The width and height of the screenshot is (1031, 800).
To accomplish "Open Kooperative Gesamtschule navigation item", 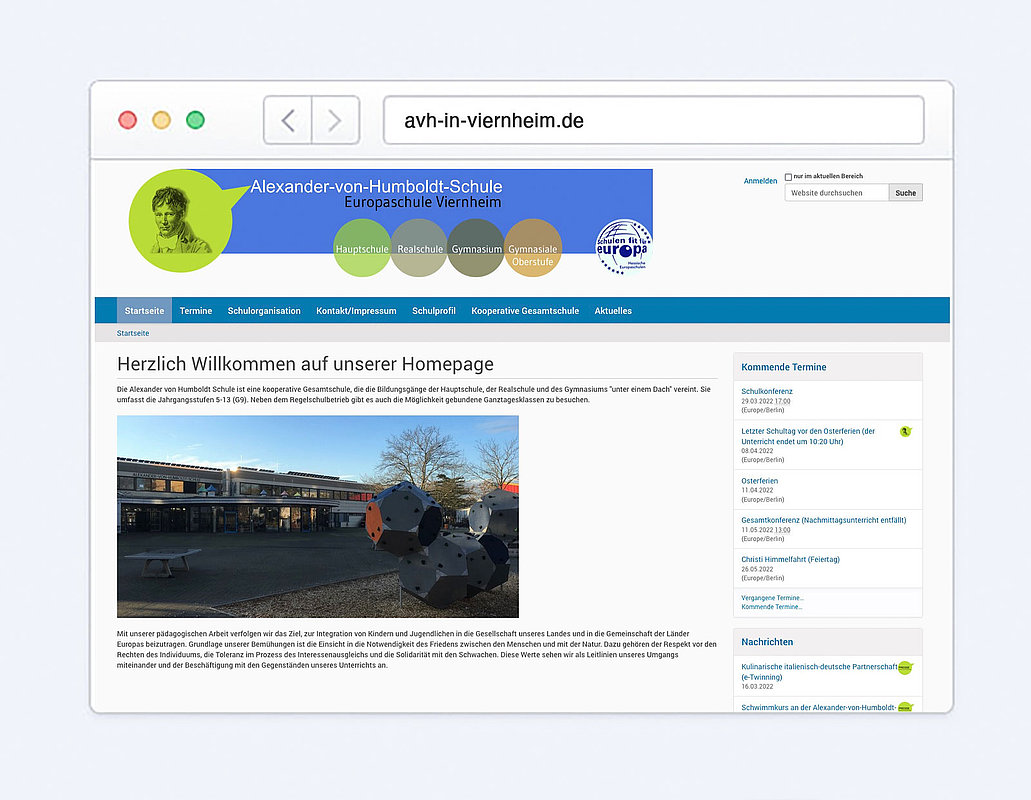I will pos(525,311).
